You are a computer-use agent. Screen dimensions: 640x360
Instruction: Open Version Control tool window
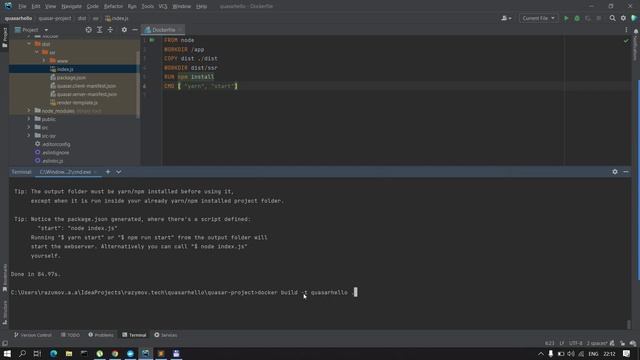[33, 335]
